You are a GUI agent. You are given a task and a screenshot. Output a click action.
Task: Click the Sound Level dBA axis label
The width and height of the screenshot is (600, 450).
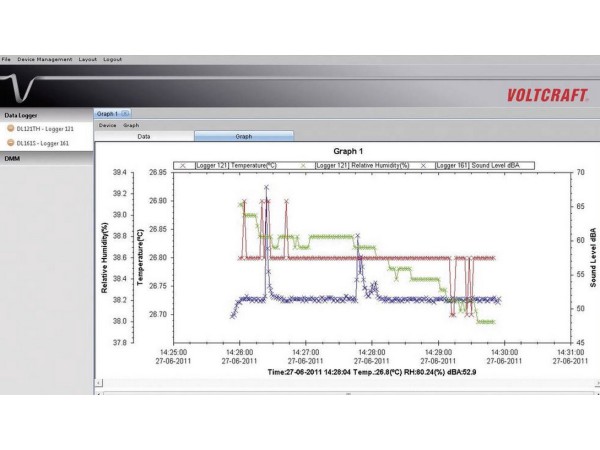593,258
